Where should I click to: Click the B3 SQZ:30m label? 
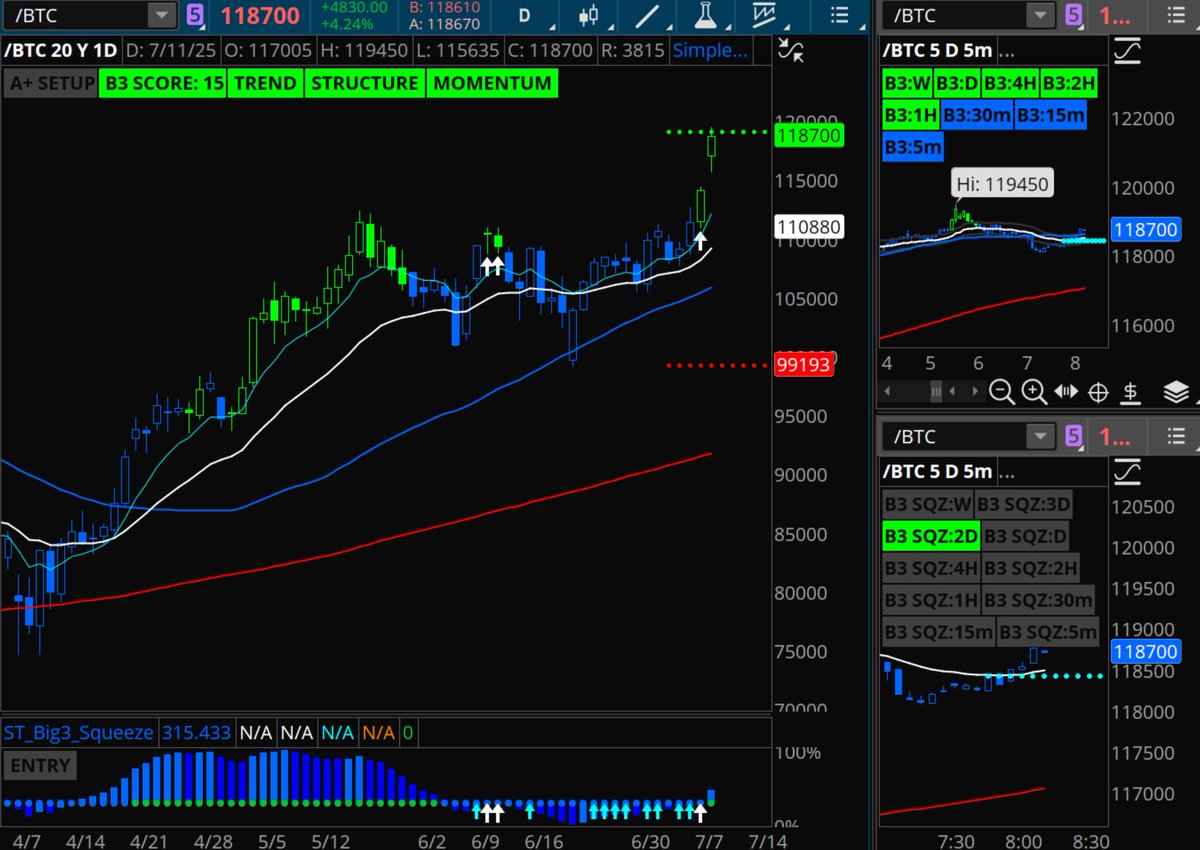click(1038, 600)
